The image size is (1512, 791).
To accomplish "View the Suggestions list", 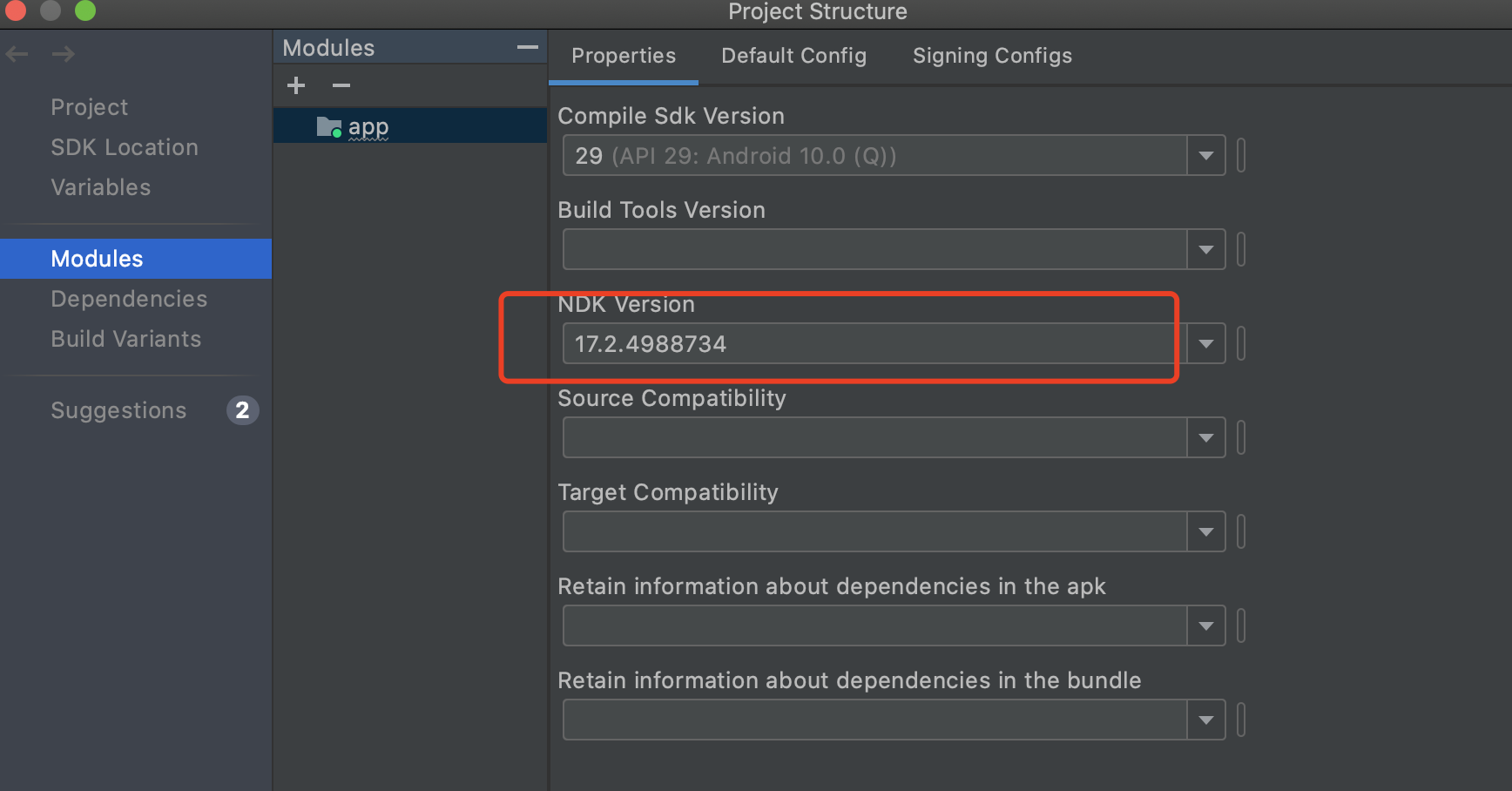I will tap(118, 410).
